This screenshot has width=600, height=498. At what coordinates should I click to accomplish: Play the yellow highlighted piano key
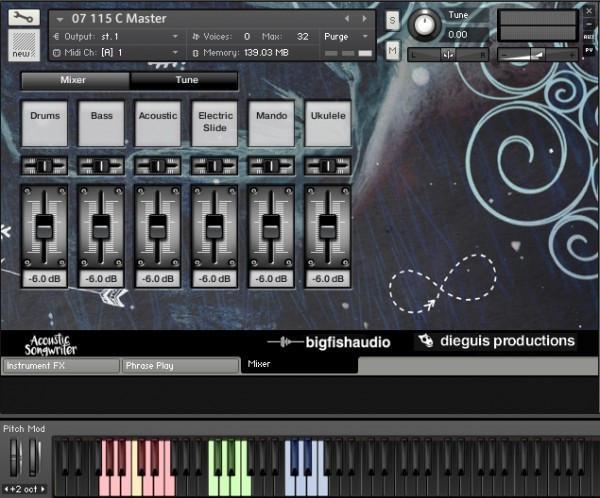click(x=137, y=484)
